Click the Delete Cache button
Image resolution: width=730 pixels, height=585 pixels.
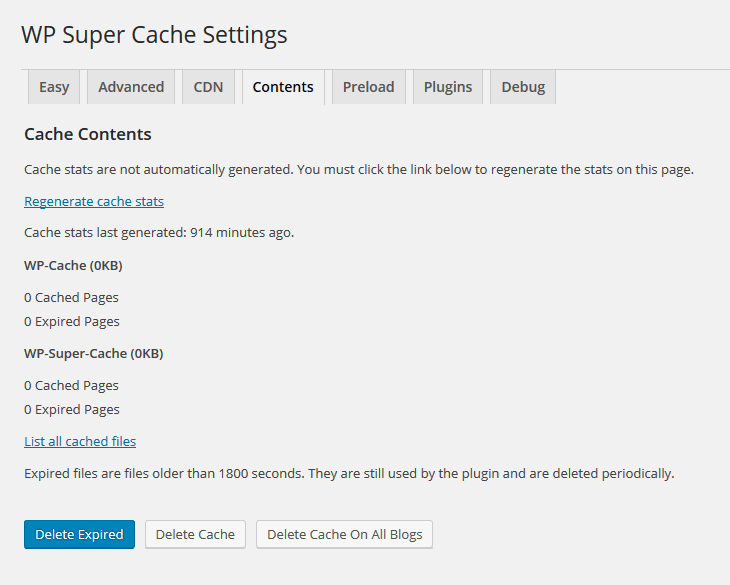(x=195, y=534)
